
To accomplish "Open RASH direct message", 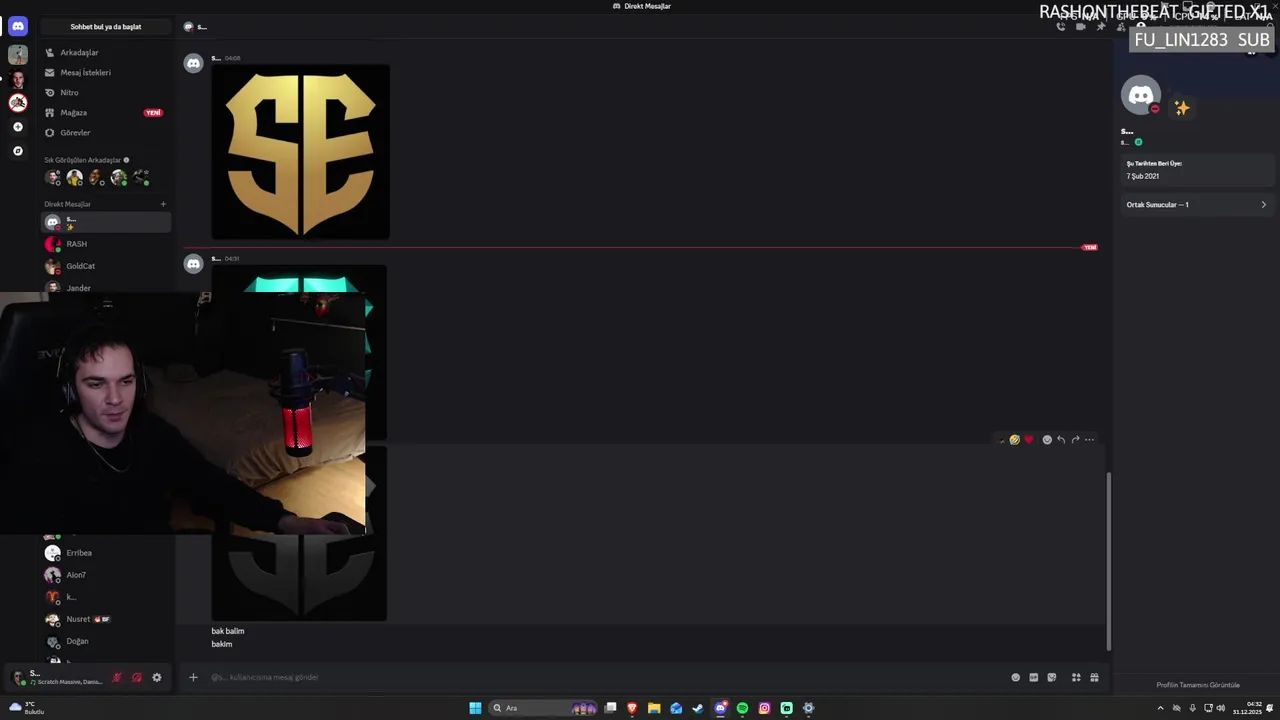I will point(106,244).
